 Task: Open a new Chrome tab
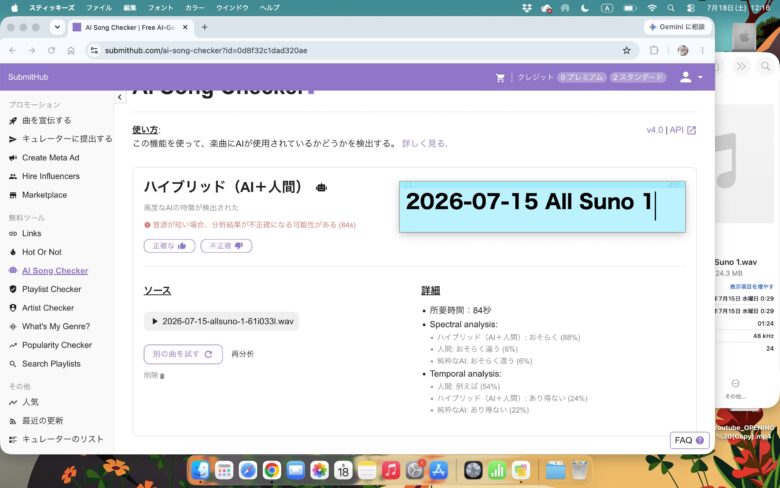pyautogui.click(x=204, y=27)
